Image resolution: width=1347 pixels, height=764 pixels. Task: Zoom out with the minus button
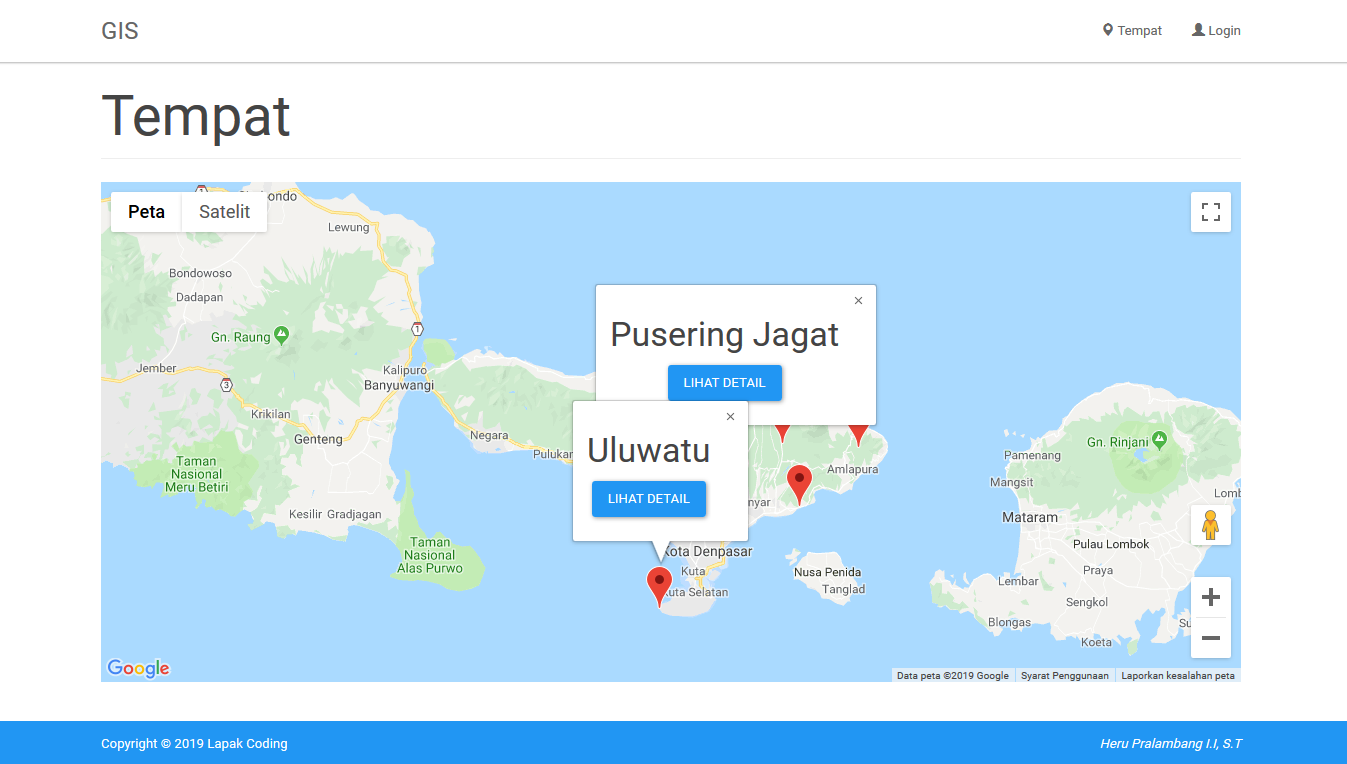click(x=1210, y=638)
